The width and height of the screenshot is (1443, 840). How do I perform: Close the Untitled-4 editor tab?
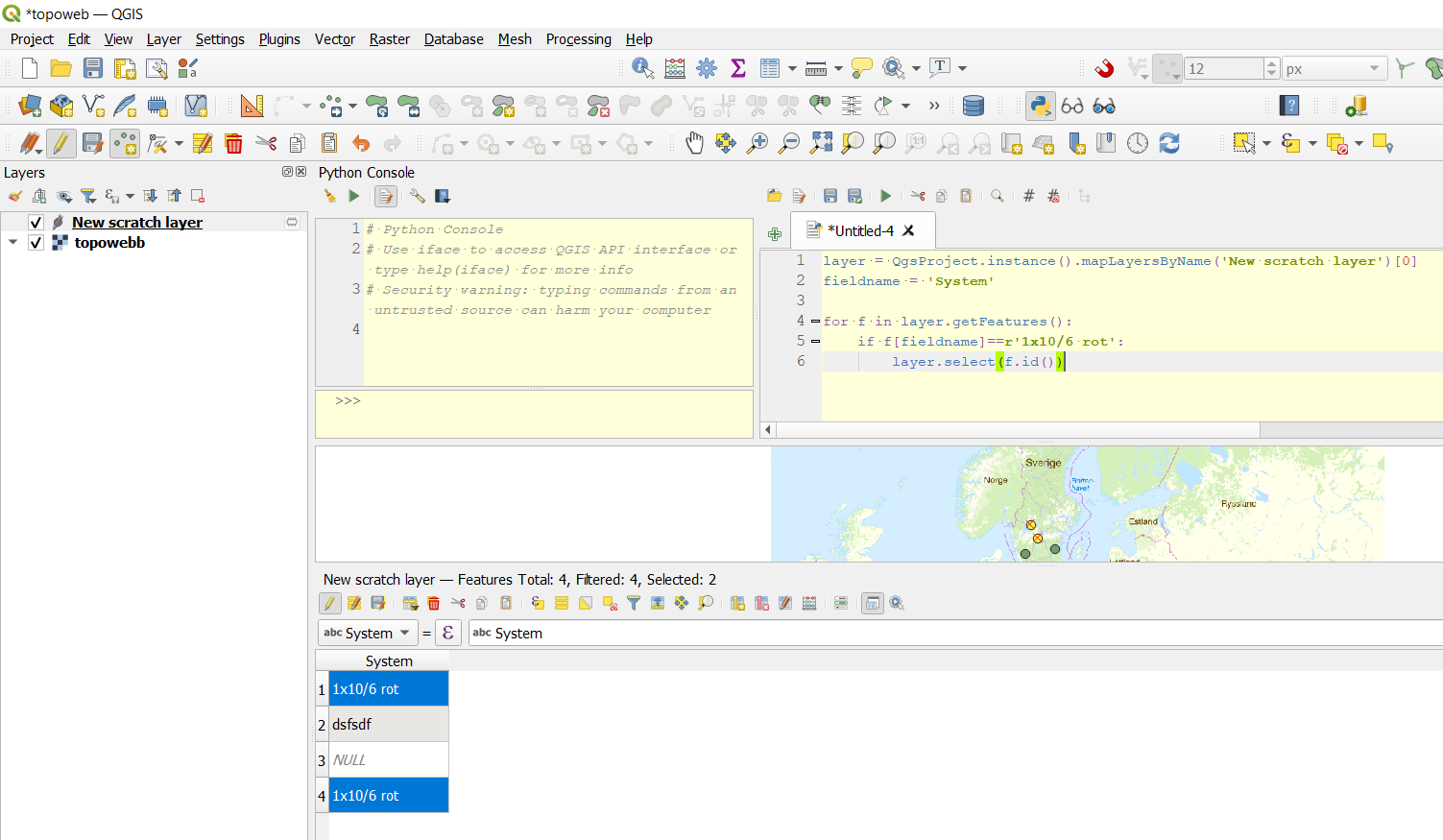908,230
